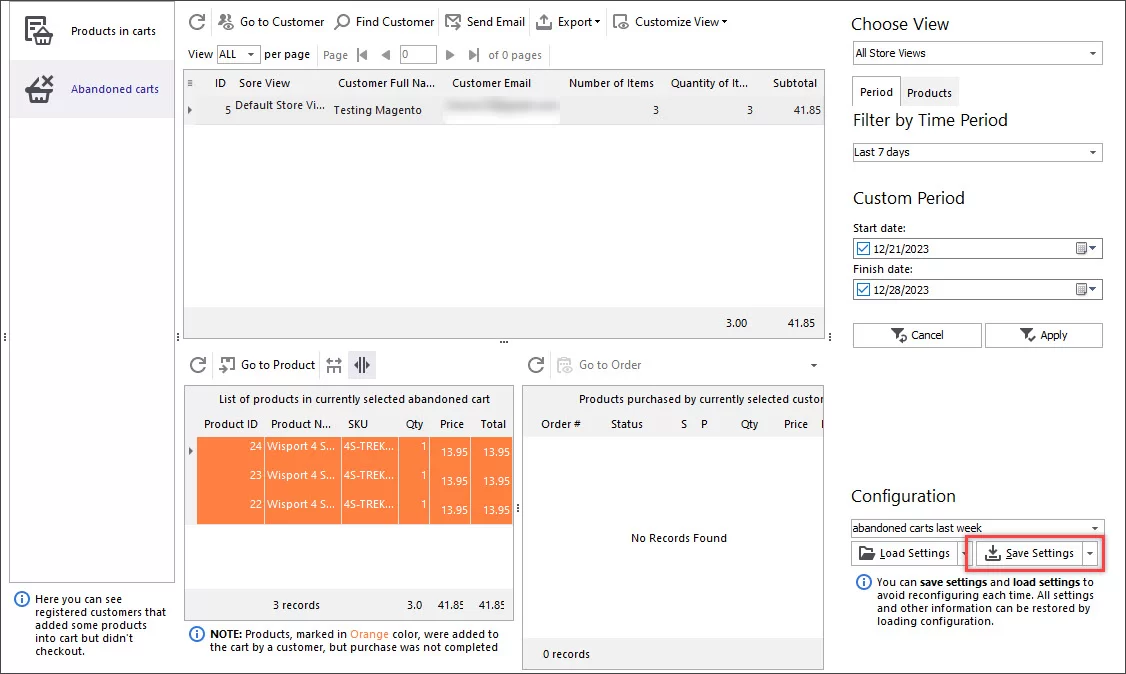Click the Cancel filter button
The image size is (1126, 674).
pos(917,335)
